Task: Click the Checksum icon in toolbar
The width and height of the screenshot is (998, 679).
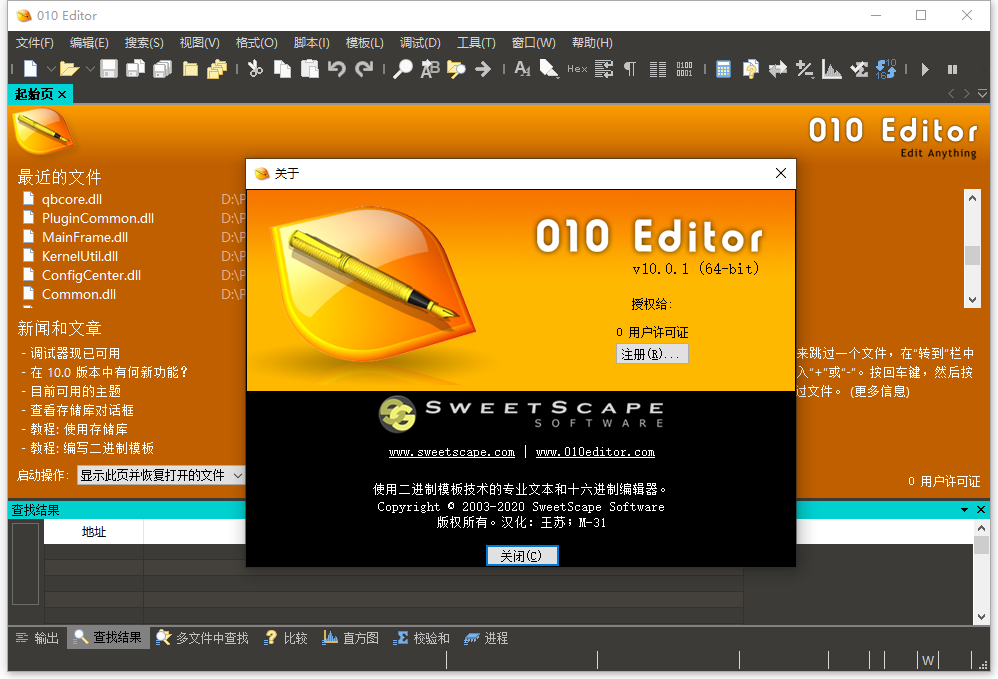Action: (859, 69)
